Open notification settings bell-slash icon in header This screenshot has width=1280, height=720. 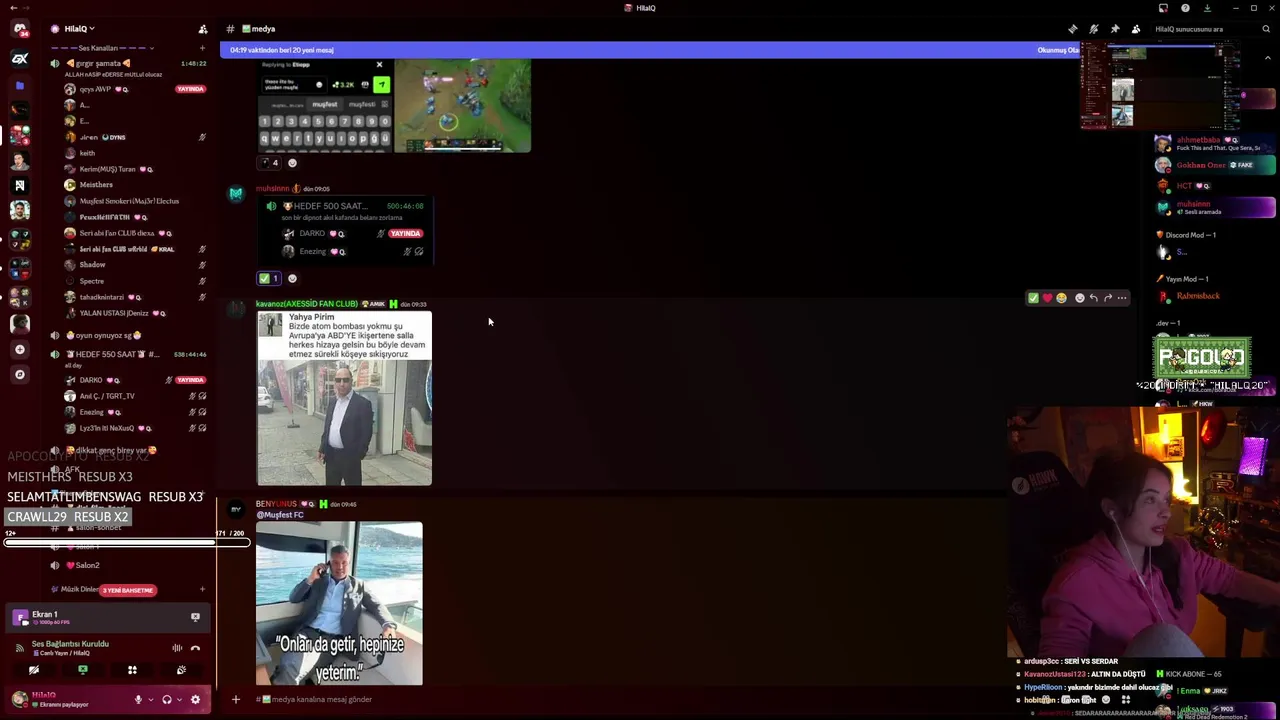pyautogui.click(x=1094, y=29)
